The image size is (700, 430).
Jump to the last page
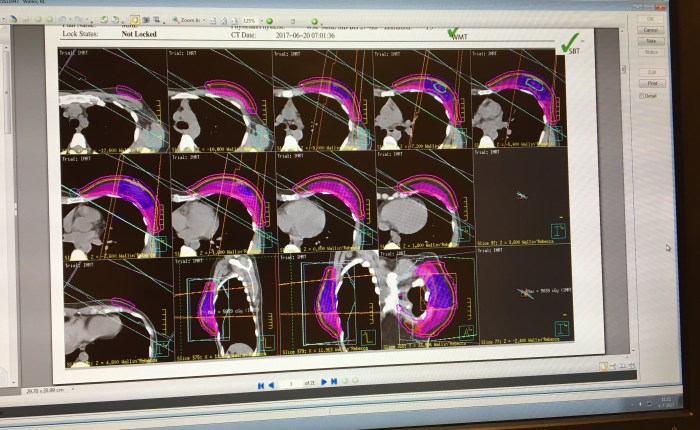click(x=333, y=382)
